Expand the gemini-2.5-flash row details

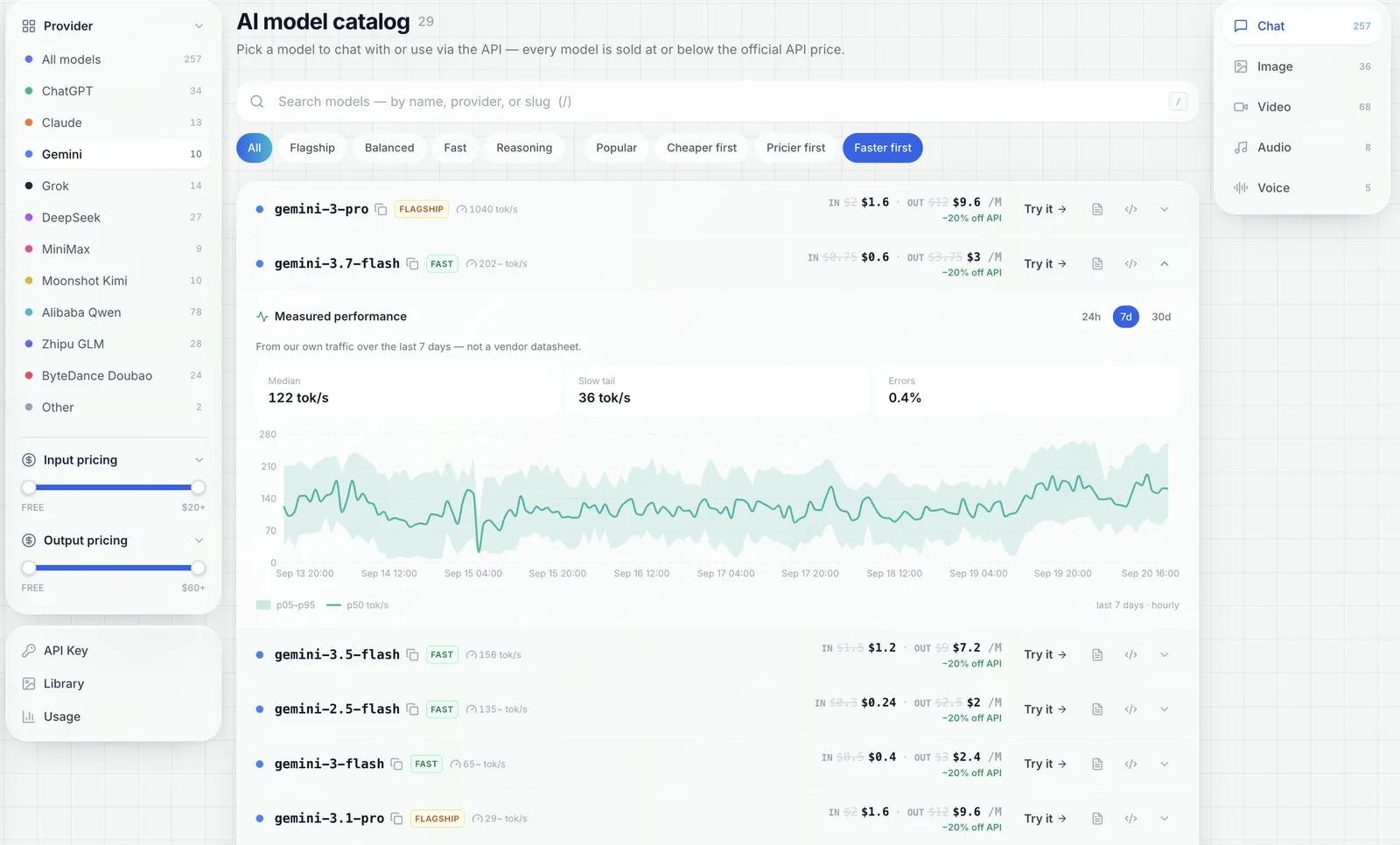point(1165,709)
